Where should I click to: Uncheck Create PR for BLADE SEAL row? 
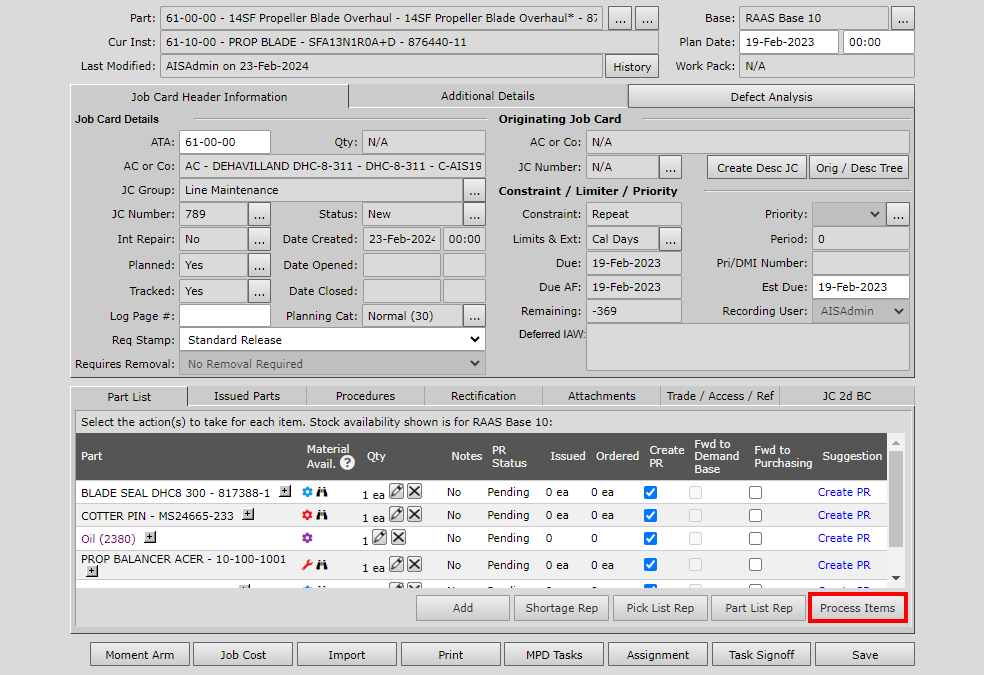click(x=651, y=492)
